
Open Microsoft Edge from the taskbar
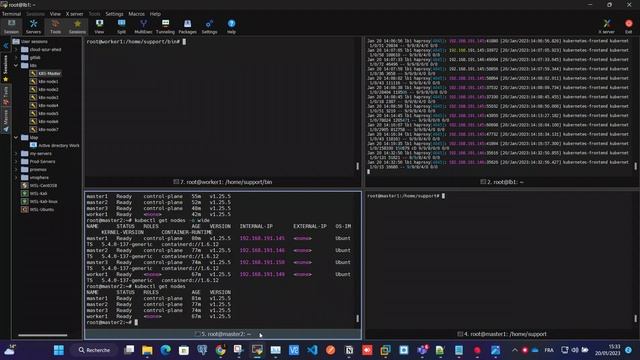[x=165, y=350]
